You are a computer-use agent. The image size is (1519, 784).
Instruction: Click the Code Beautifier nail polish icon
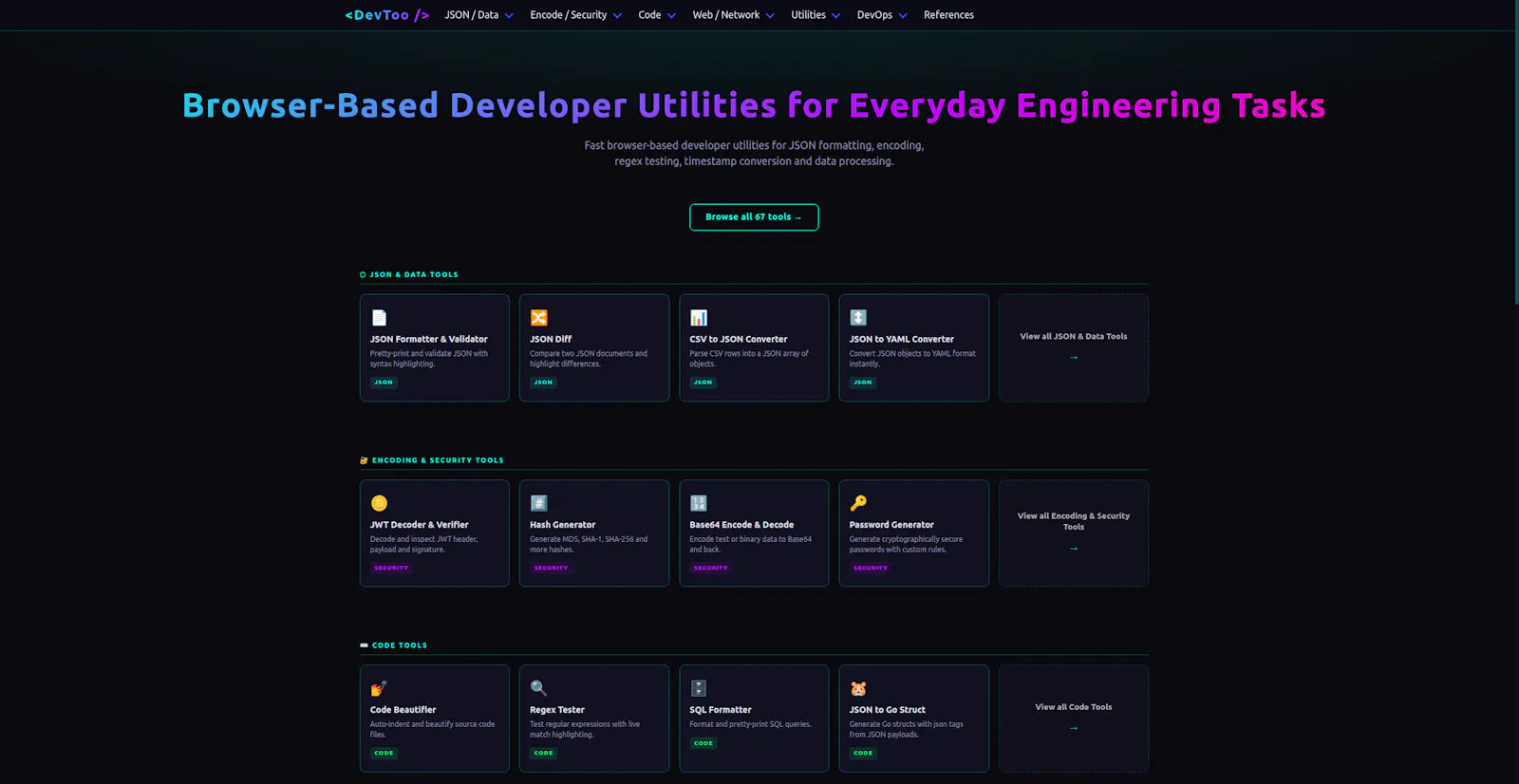tap(379, 688)
